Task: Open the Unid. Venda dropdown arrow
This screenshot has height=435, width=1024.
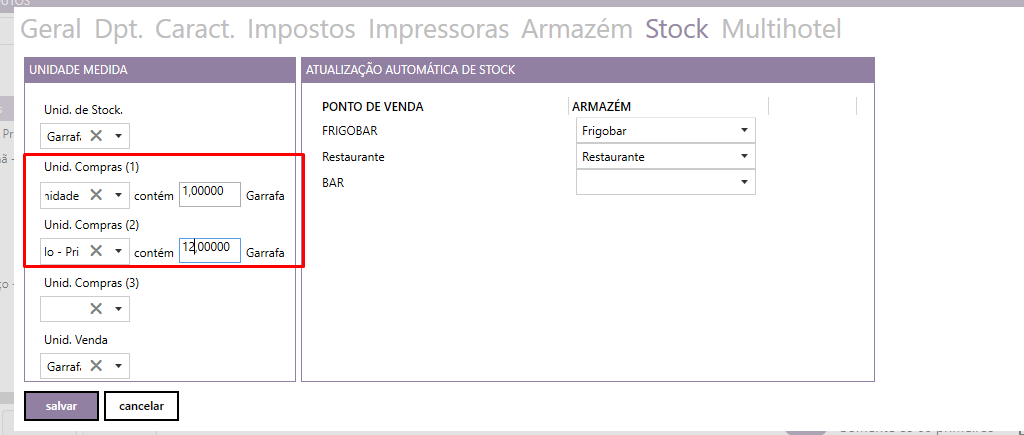Action: (x=118, y=366)
